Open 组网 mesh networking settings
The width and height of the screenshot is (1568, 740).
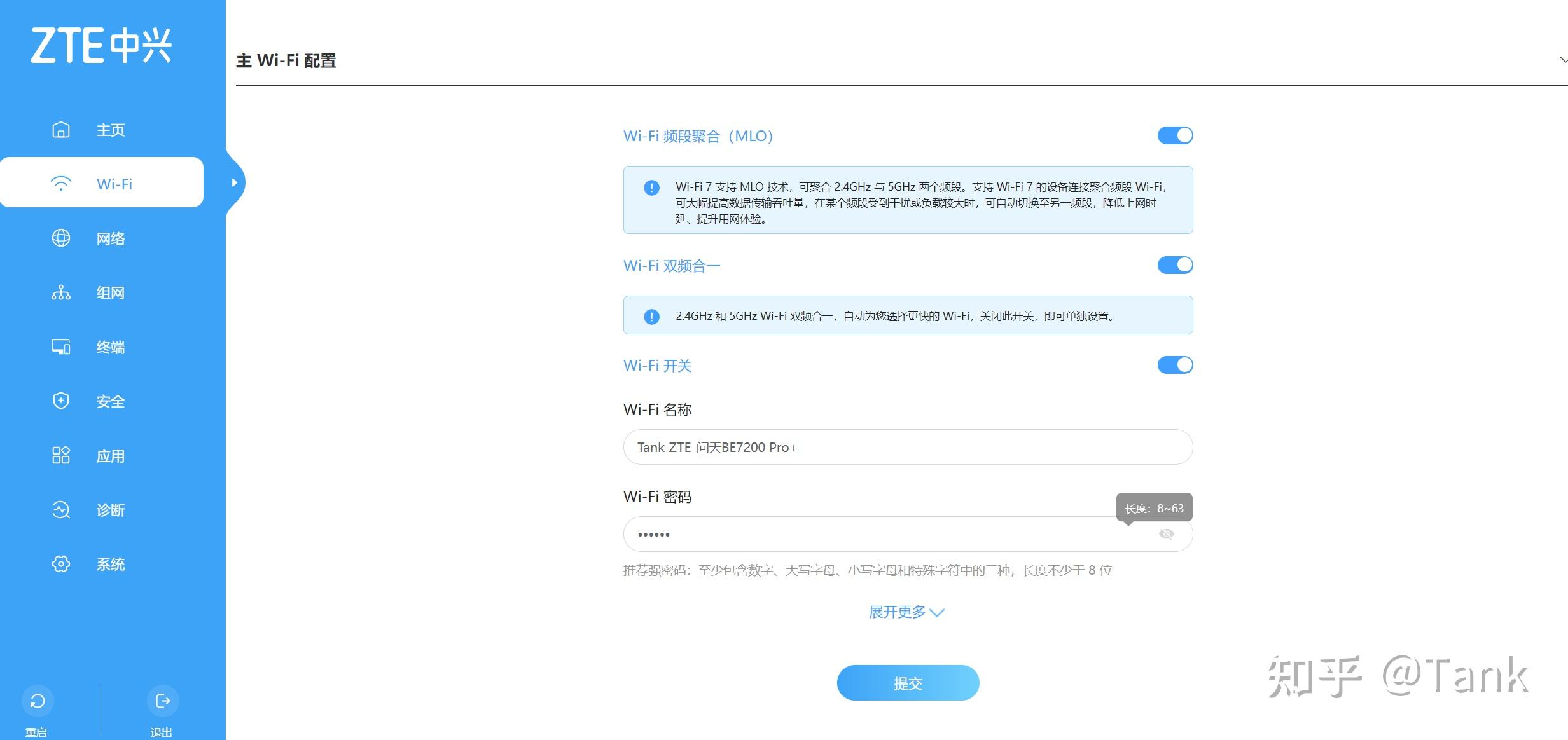click(x=109, y=292)
